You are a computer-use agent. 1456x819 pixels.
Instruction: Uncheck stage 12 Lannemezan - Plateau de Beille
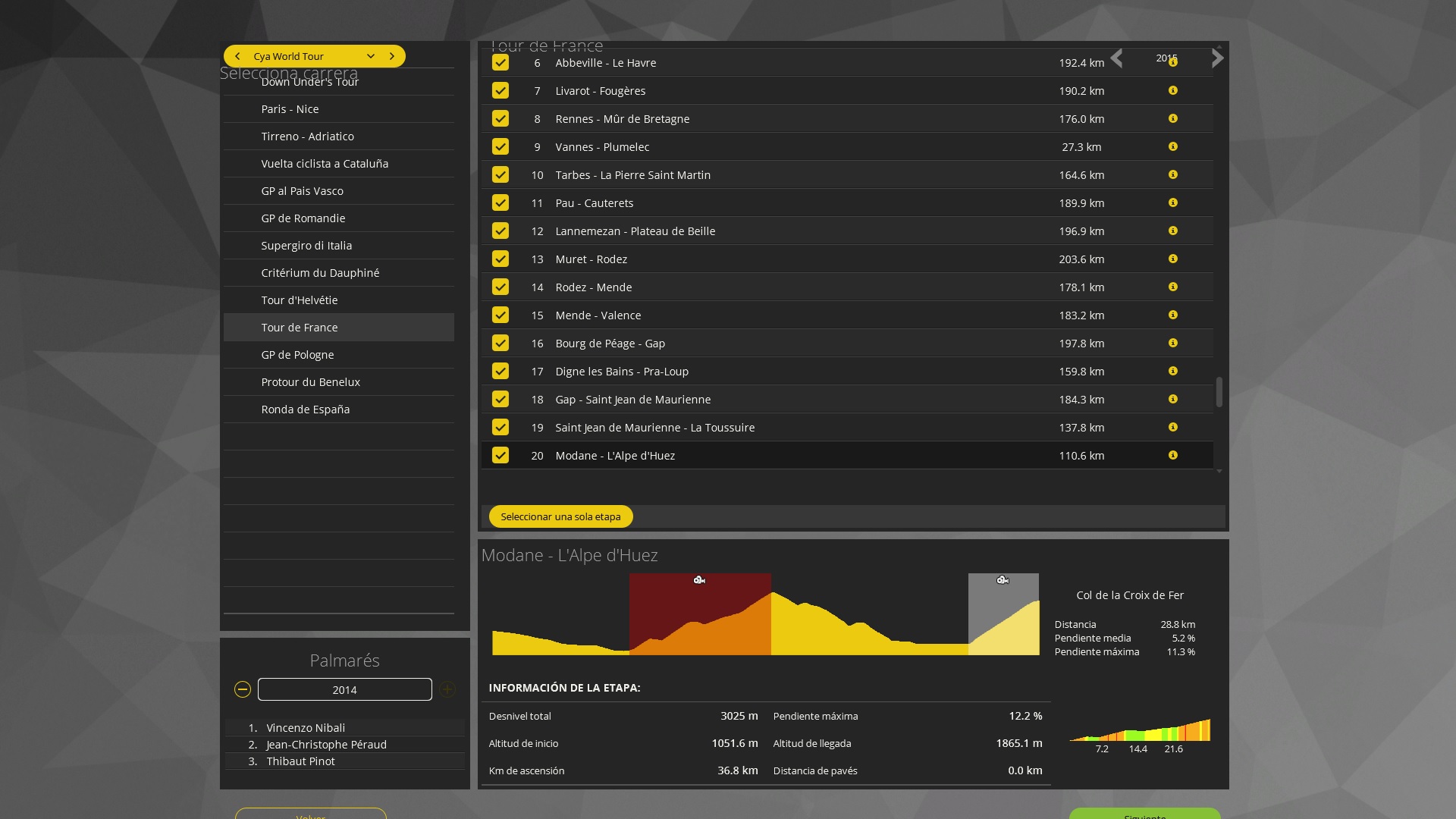500,231
